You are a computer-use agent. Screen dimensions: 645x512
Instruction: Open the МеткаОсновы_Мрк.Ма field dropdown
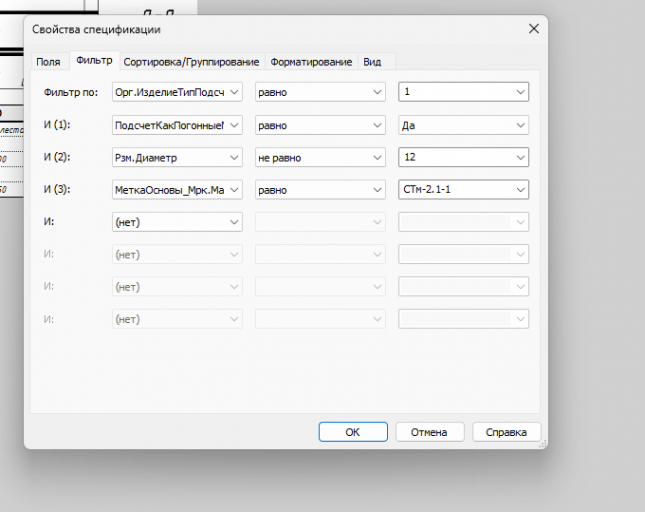(177, 190)
